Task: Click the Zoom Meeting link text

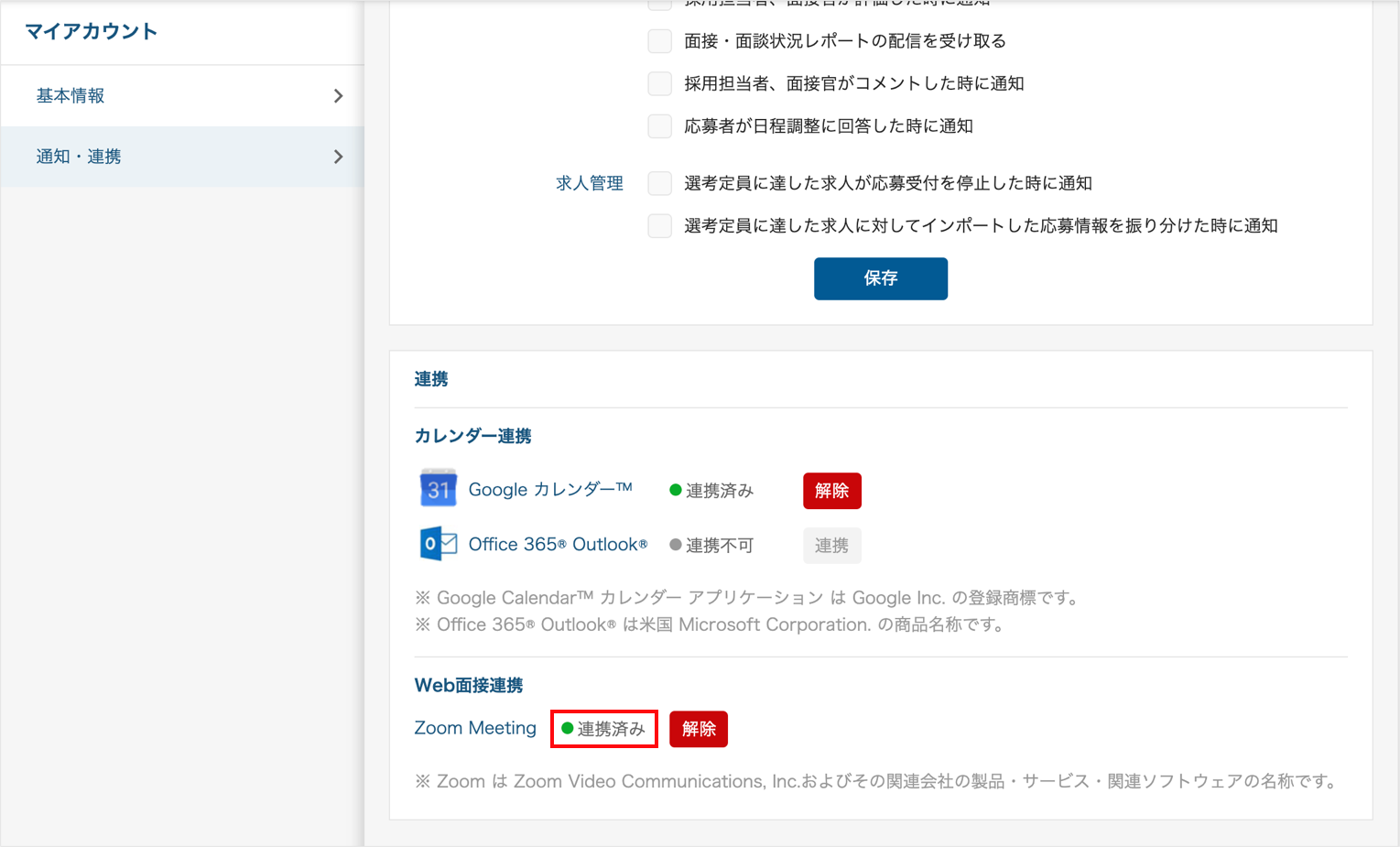Action: (x=475, y=728)
